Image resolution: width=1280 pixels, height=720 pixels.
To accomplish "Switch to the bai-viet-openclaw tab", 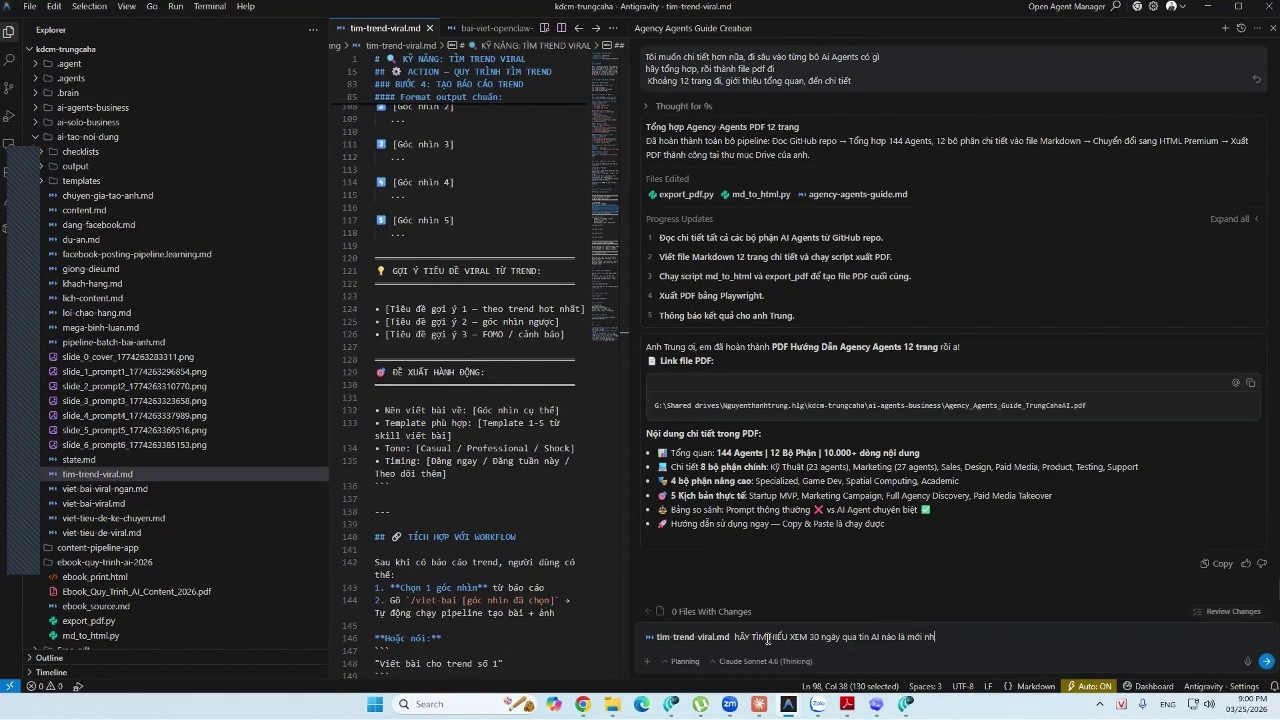I will [485, 28].
